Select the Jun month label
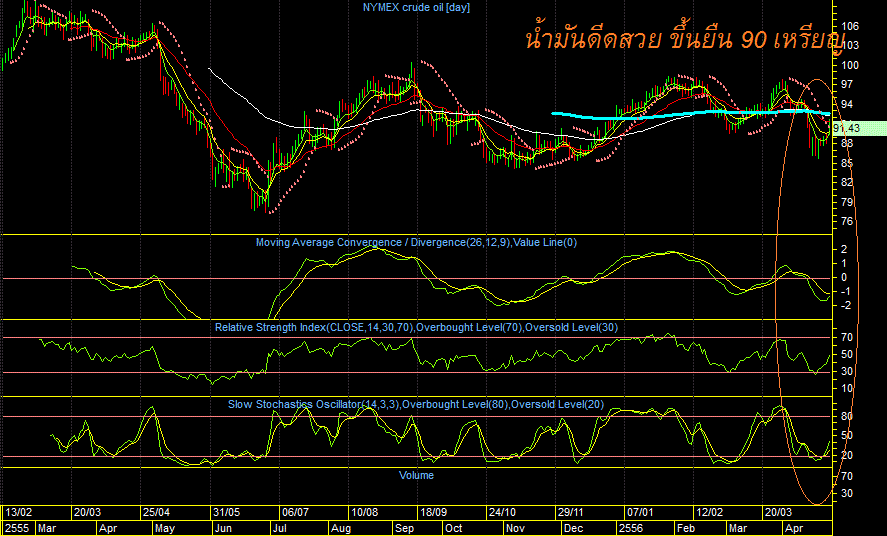The image size is (887, 536). click(223, 528)
